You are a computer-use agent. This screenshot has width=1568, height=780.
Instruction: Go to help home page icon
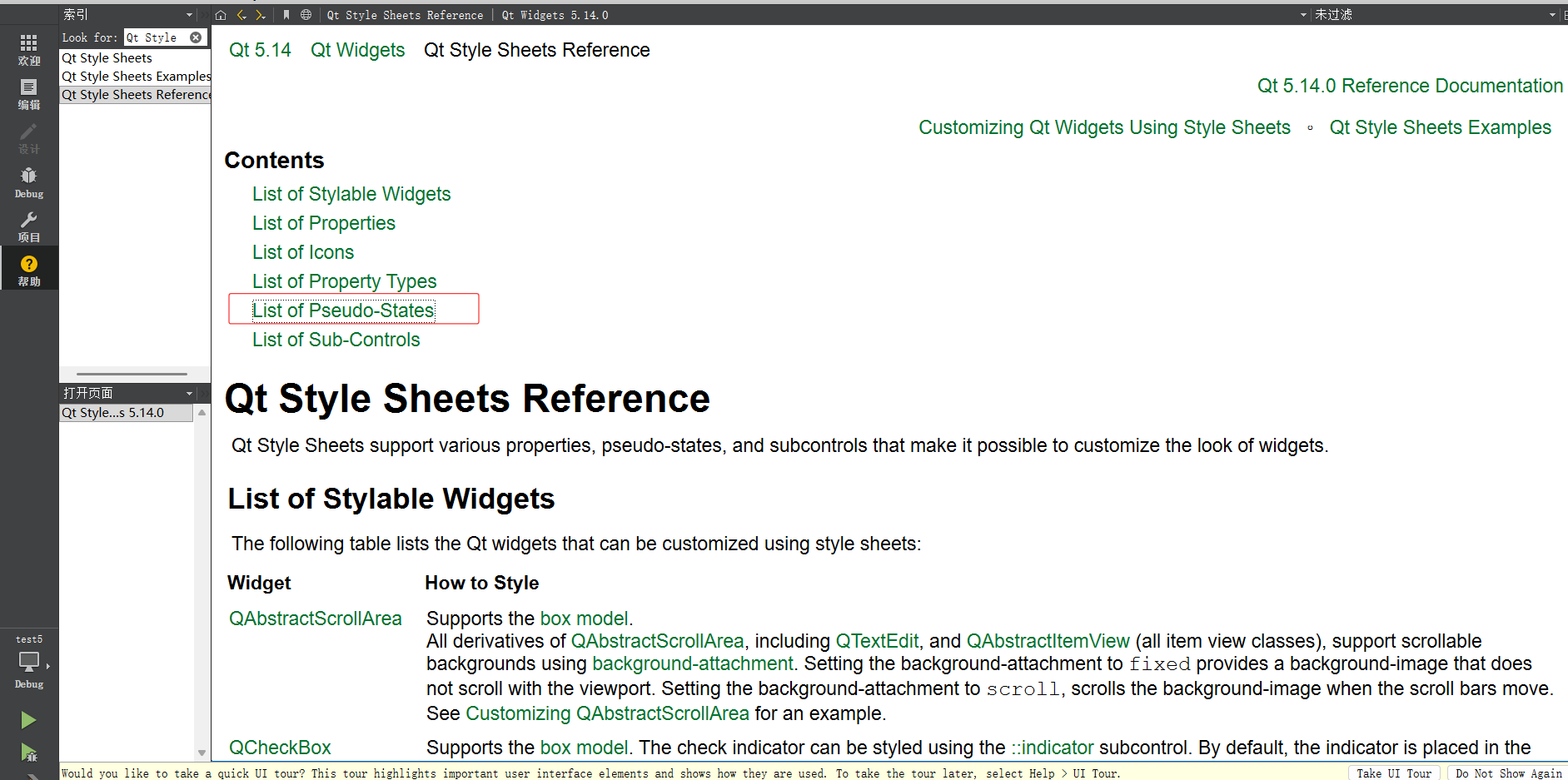(221, 15)
